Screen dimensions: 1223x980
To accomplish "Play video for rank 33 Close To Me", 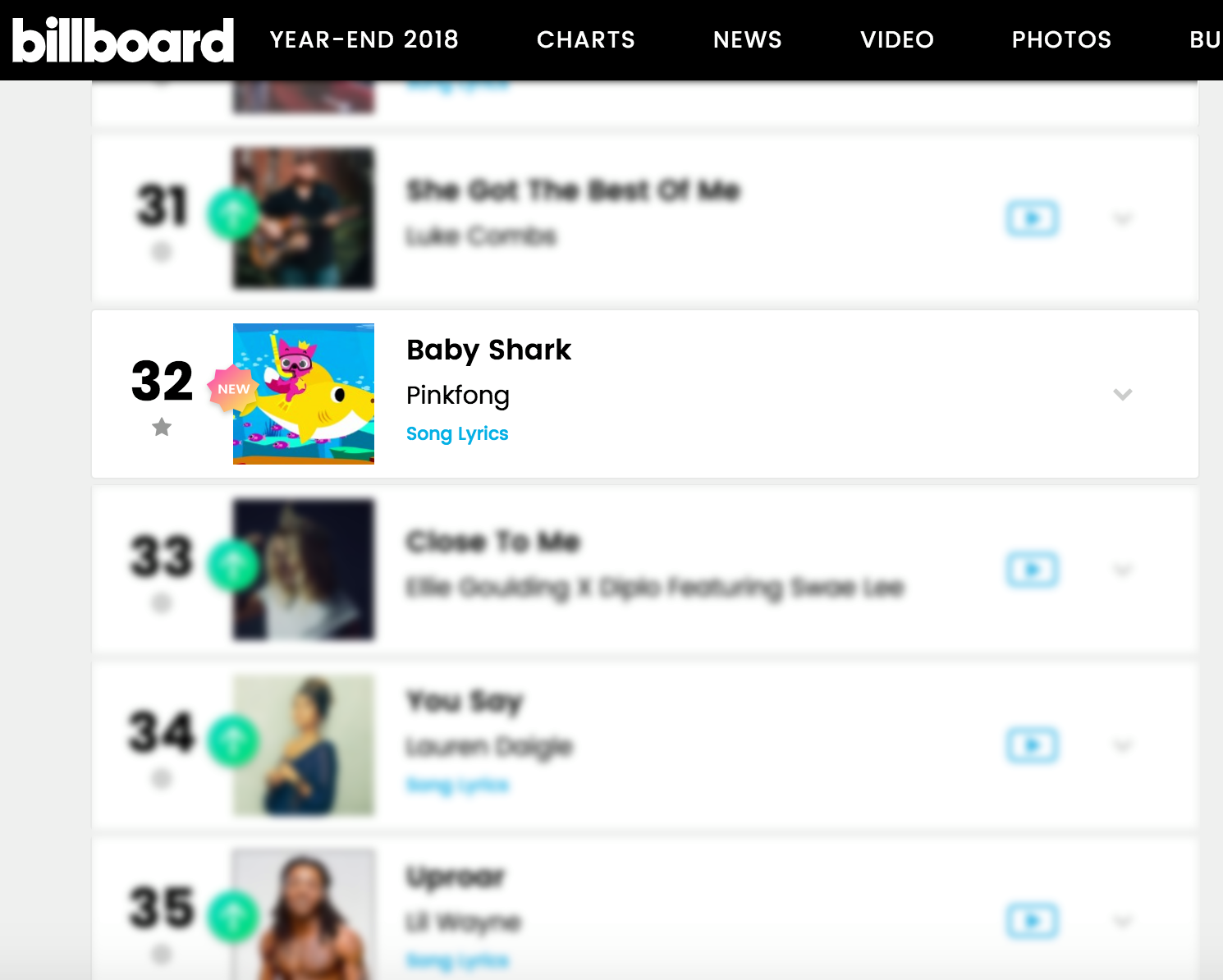I will click(1033, 570).
